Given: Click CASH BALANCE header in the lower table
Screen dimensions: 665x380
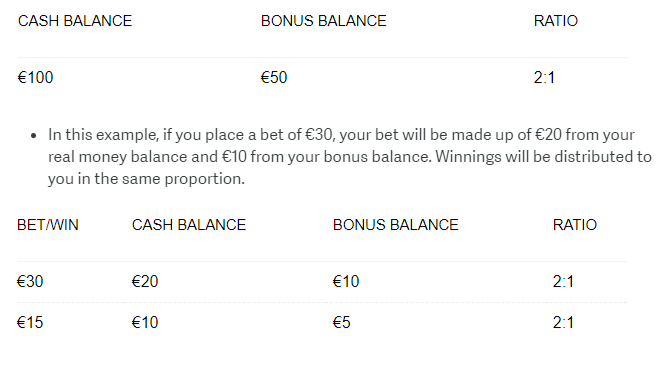Looking at the screenshot, I should 189,225.
